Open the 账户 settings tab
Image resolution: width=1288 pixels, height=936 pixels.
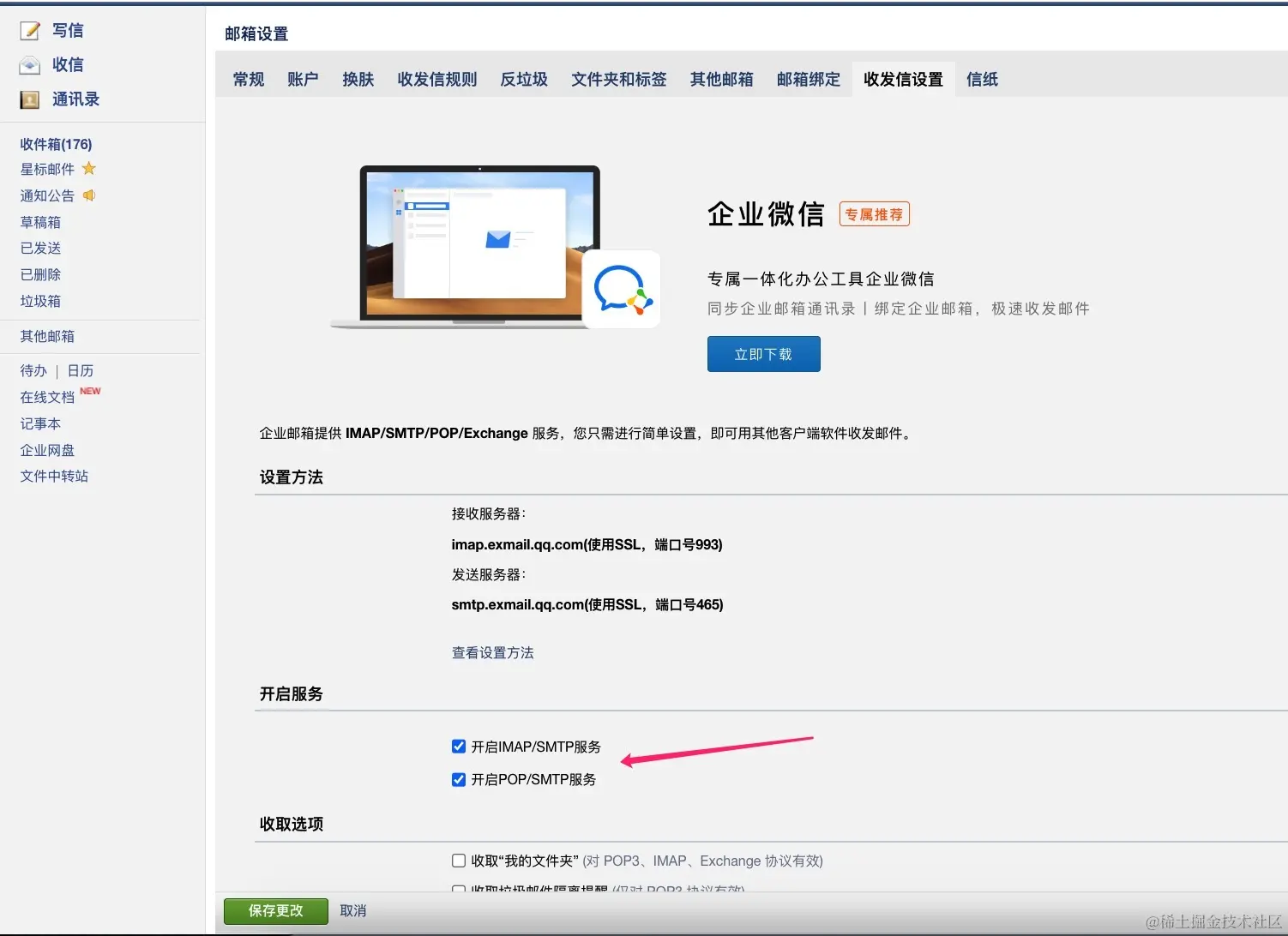(303, 79)
